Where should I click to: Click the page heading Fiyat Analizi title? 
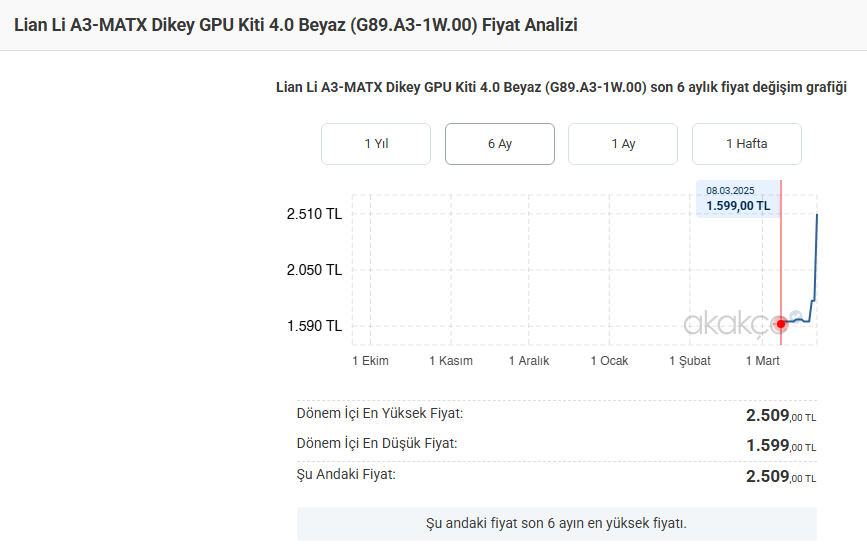click(x=296, y=25)
